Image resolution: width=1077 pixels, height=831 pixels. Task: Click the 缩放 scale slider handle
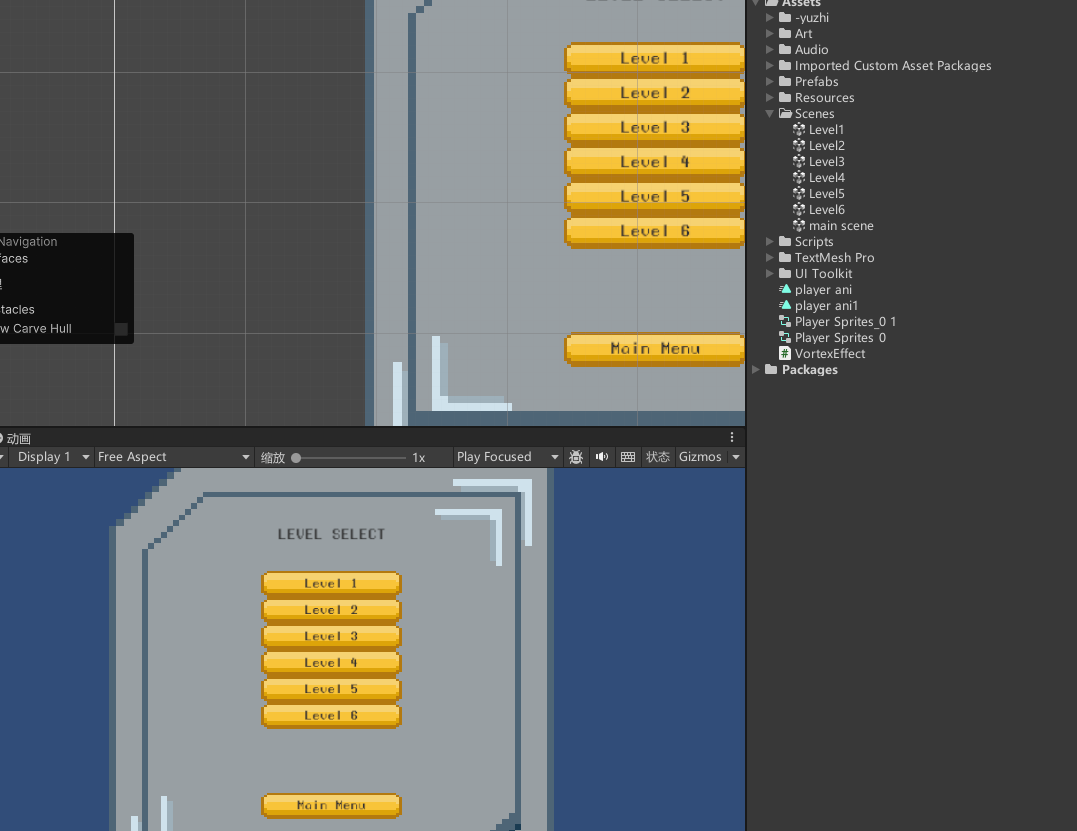pyautogui.click(x=296, y=457)
